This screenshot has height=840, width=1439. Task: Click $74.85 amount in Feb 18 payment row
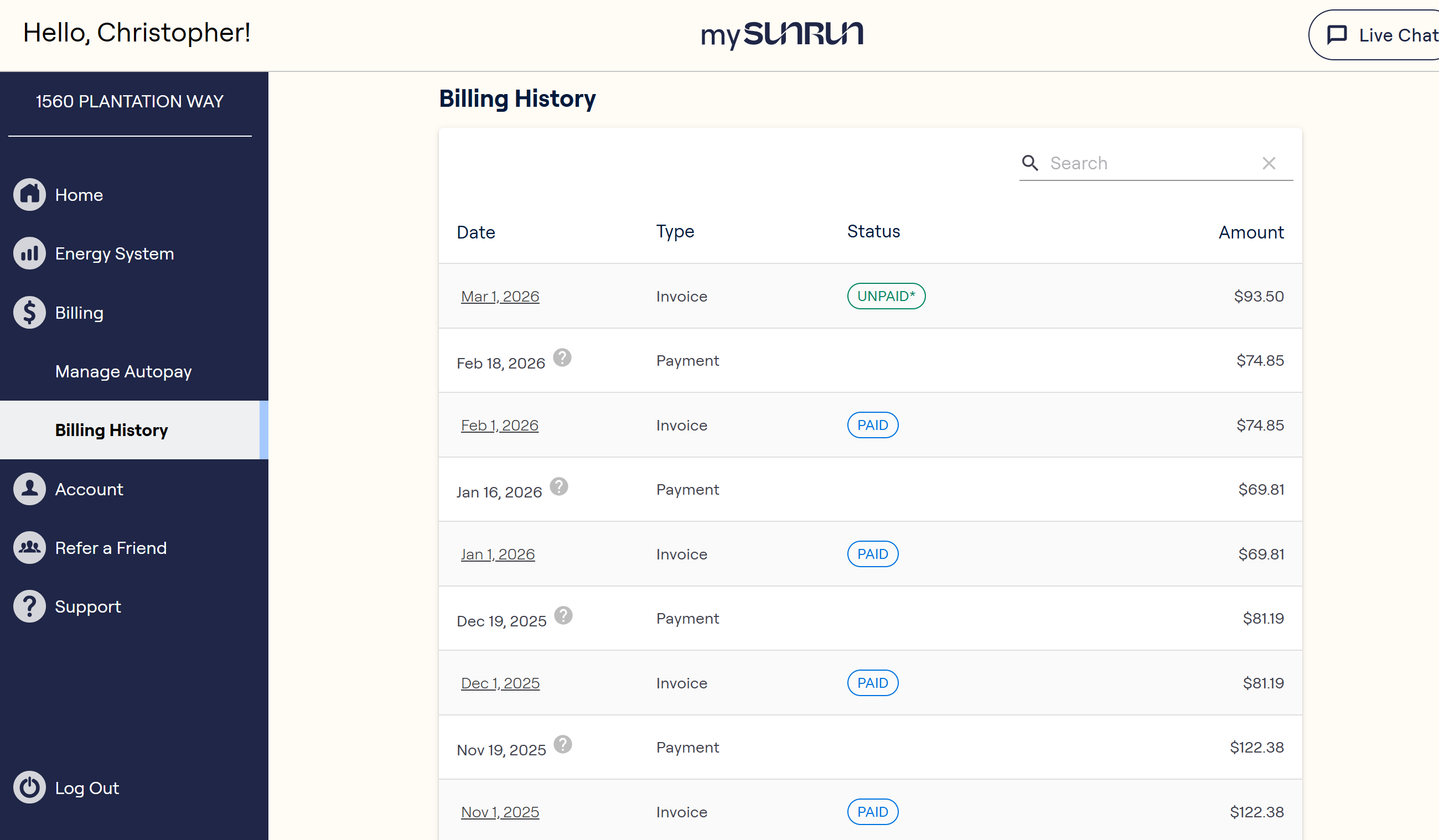click(1260, 361)
